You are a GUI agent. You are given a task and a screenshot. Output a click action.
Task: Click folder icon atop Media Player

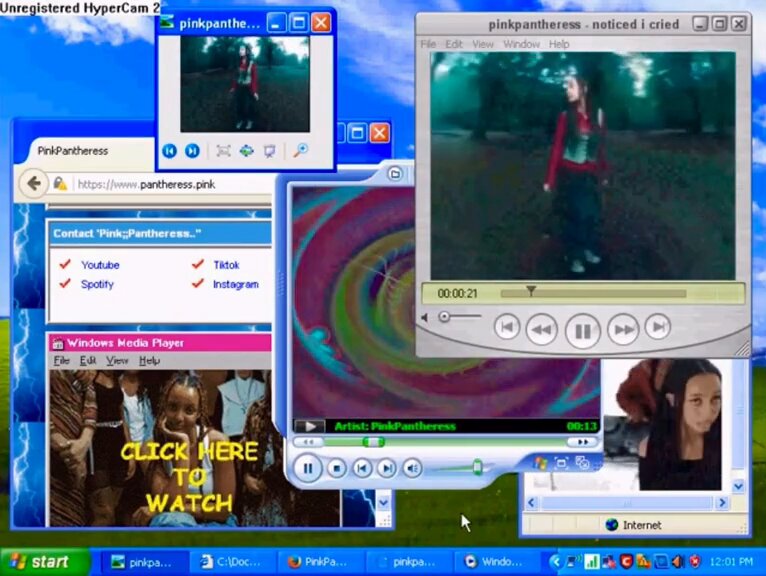(x=395, y=174)
